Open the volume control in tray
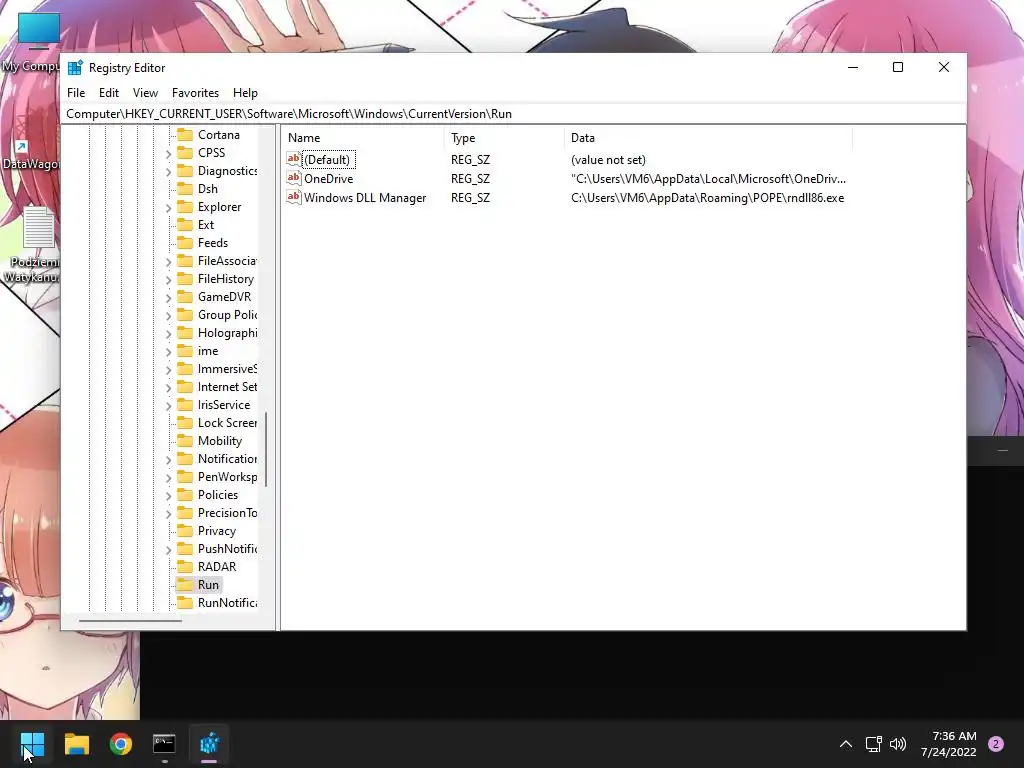The width and height of the screenshot is (1024, 768). click(x=898, y=744)
